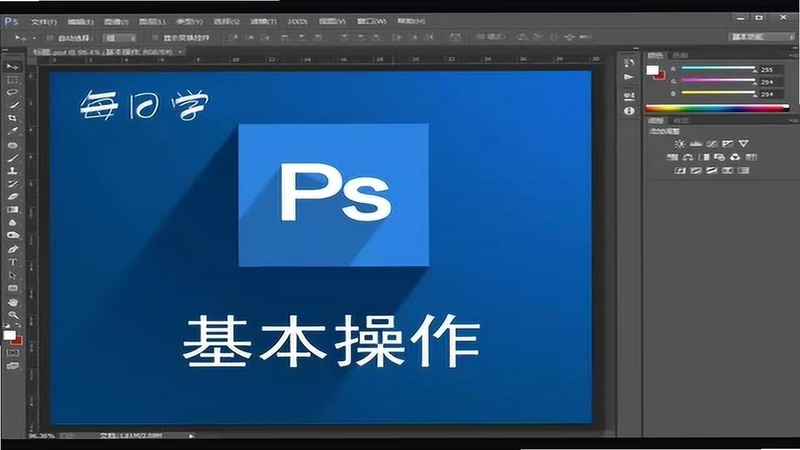Open the Adjustments panel options menu
Image resolution: width=800 pixels, height=450 pixels.
[794, 120]
